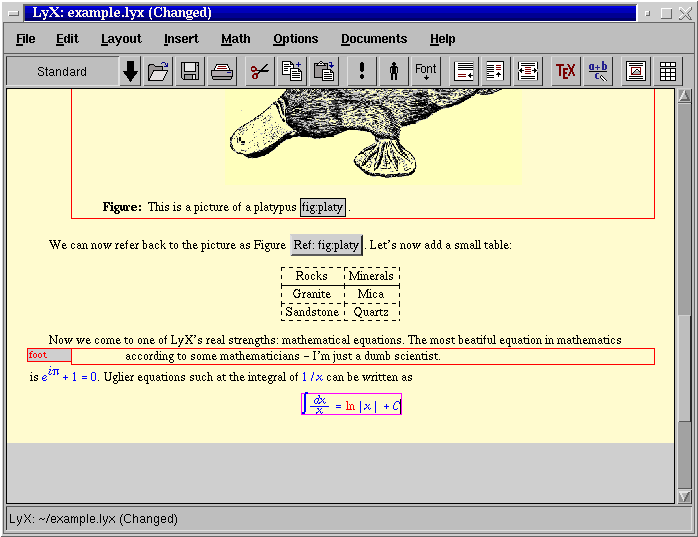
Task: Click the Save floppy disk icon
Action: coord(190,72)
